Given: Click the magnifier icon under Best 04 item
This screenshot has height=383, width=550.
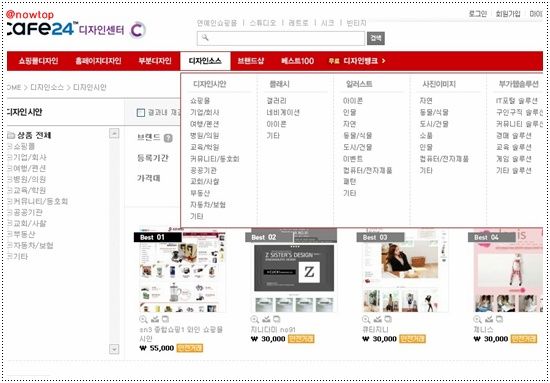Looking at the screenshot, I should coord(477,319).
